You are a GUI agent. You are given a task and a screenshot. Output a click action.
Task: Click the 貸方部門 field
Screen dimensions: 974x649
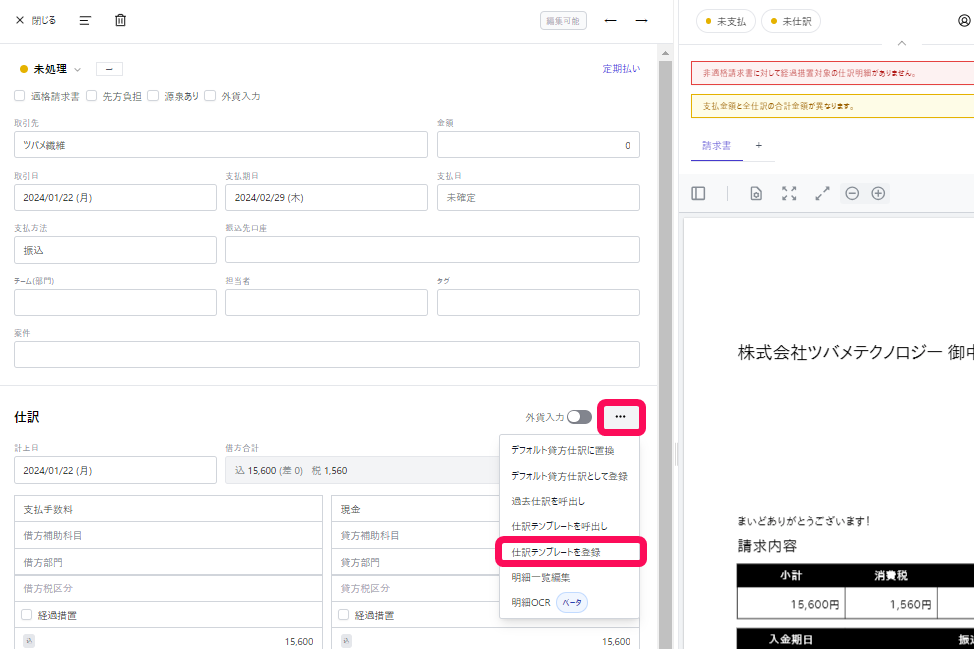point(415,562)
